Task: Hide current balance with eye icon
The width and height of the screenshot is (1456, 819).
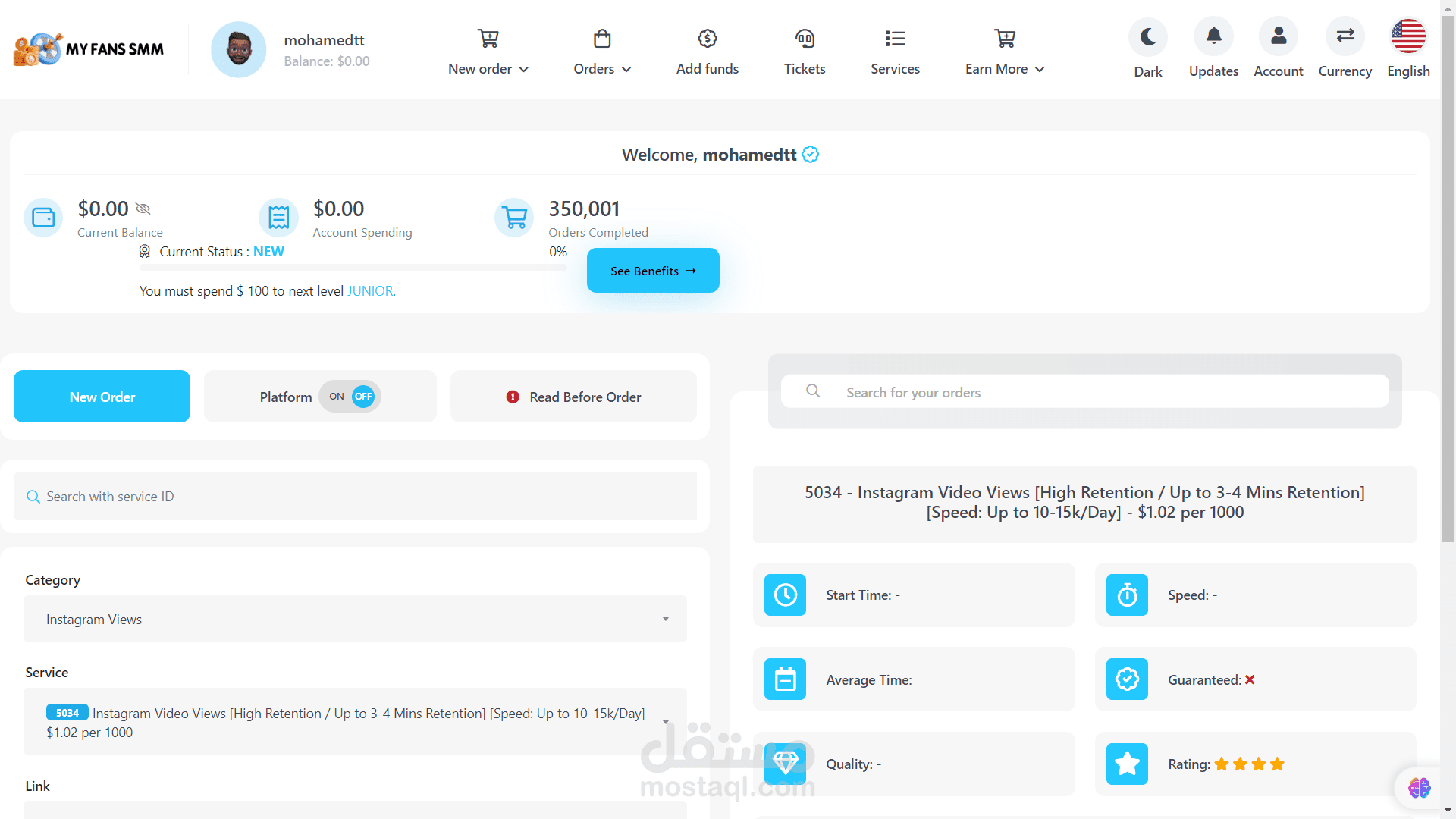Action: click(x=143, y=209)
